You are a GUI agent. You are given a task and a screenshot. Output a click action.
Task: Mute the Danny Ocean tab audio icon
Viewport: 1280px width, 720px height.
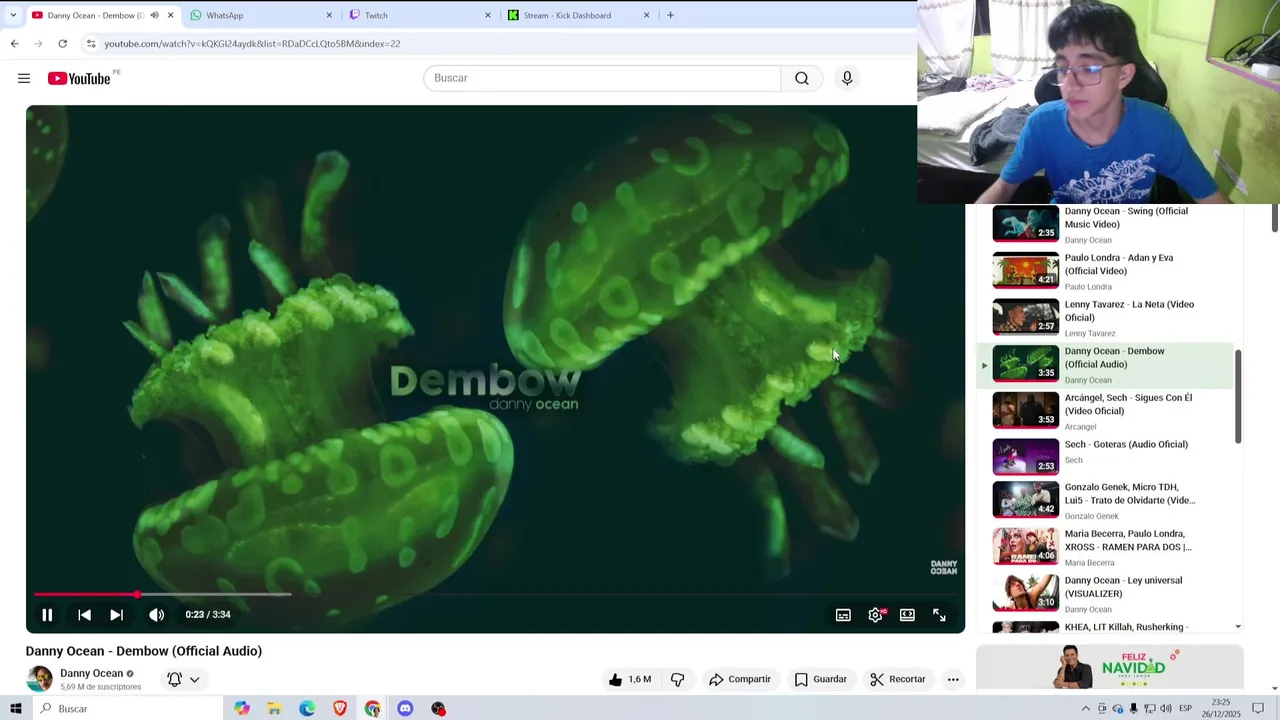coord(154,15)
